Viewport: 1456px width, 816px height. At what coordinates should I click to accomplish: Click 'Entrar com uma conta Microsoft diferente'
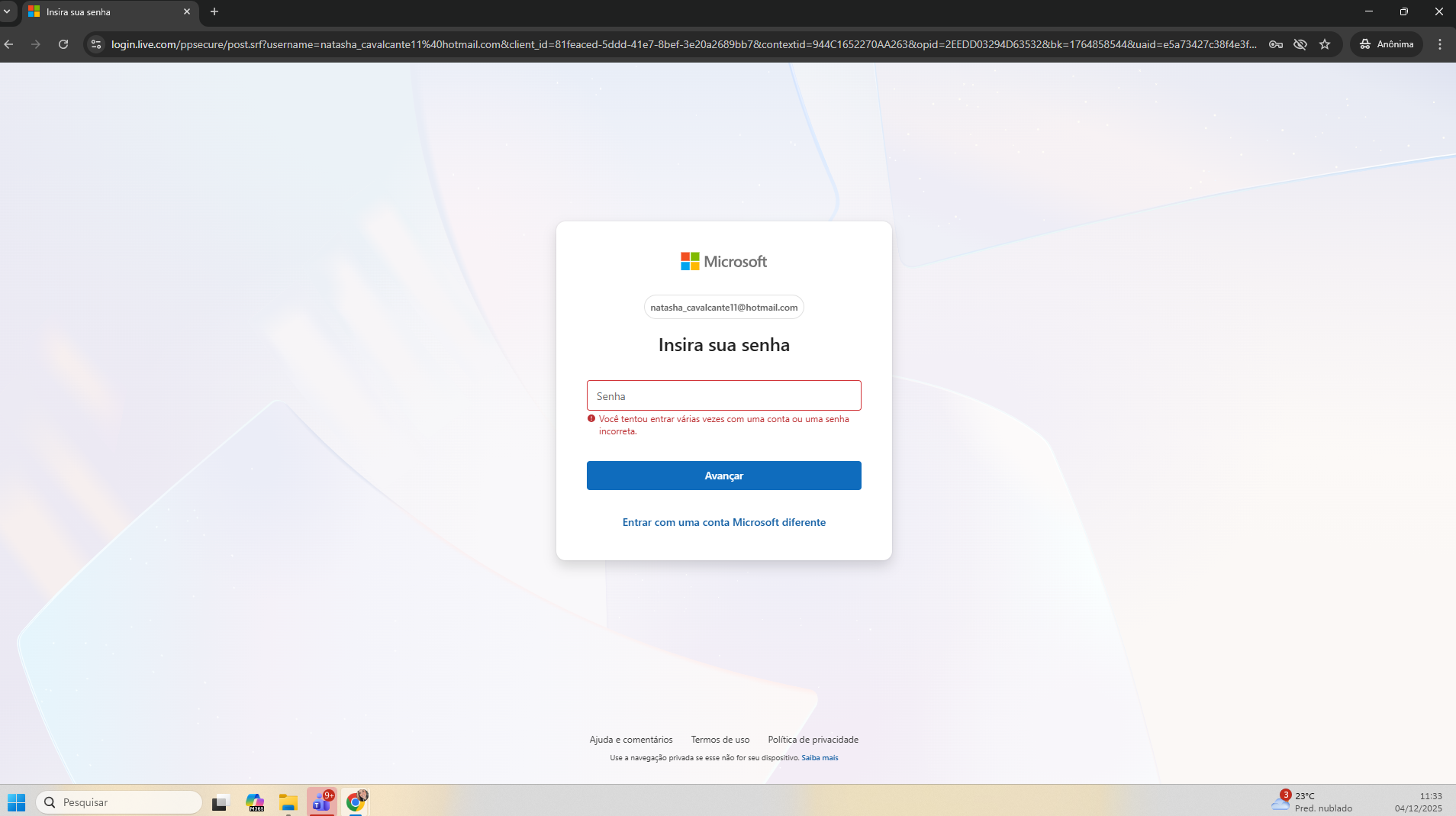point(724,522)
